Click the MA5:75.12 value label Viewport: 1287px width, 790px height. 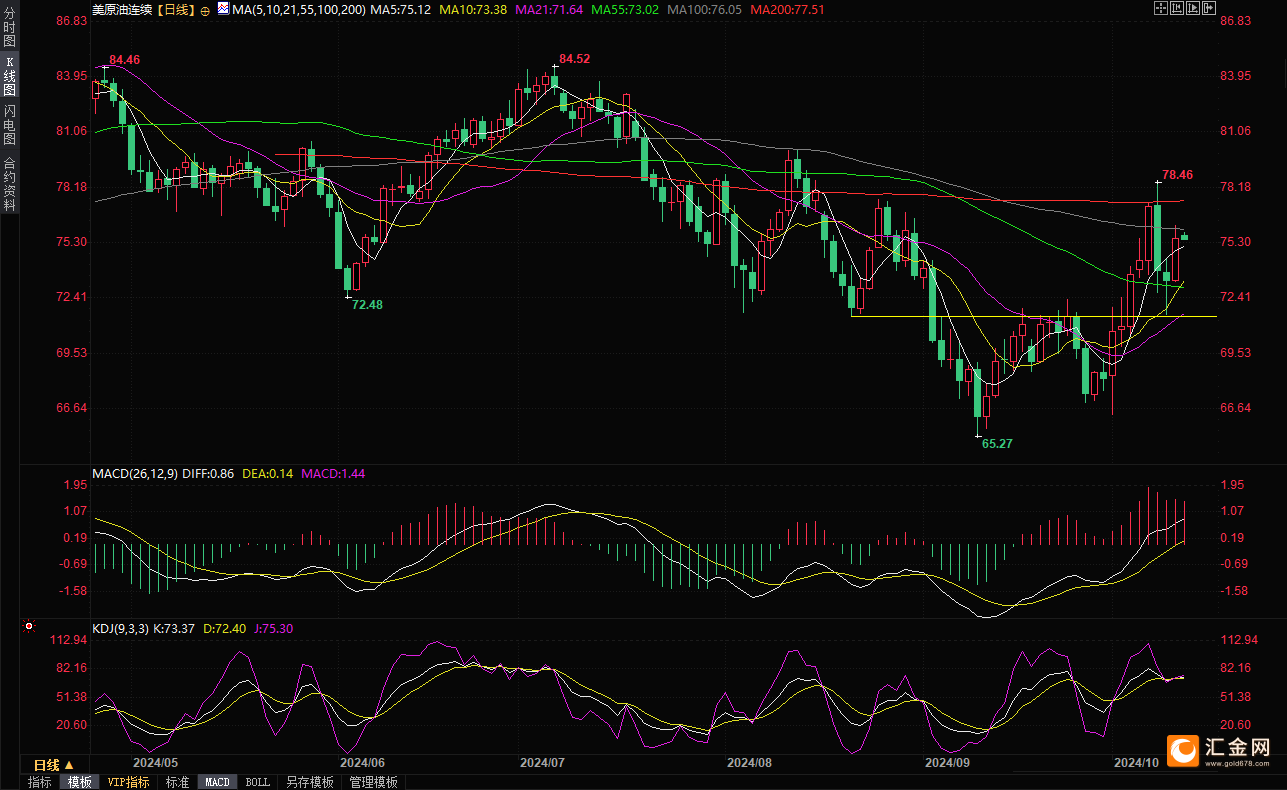pos(401,10)
